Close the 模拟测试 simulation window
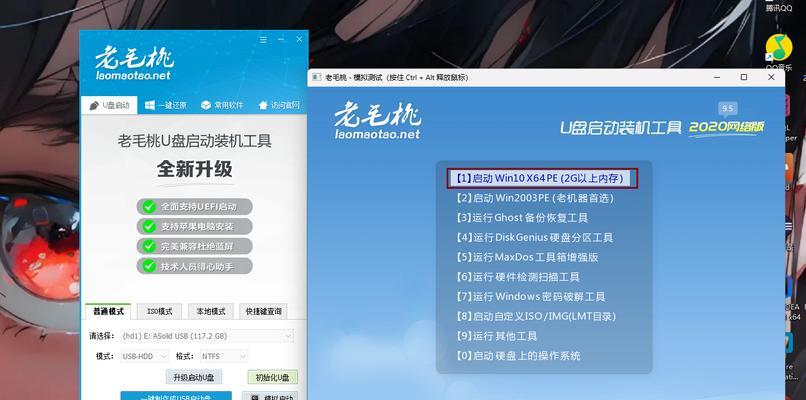 (x=771, y=77)
